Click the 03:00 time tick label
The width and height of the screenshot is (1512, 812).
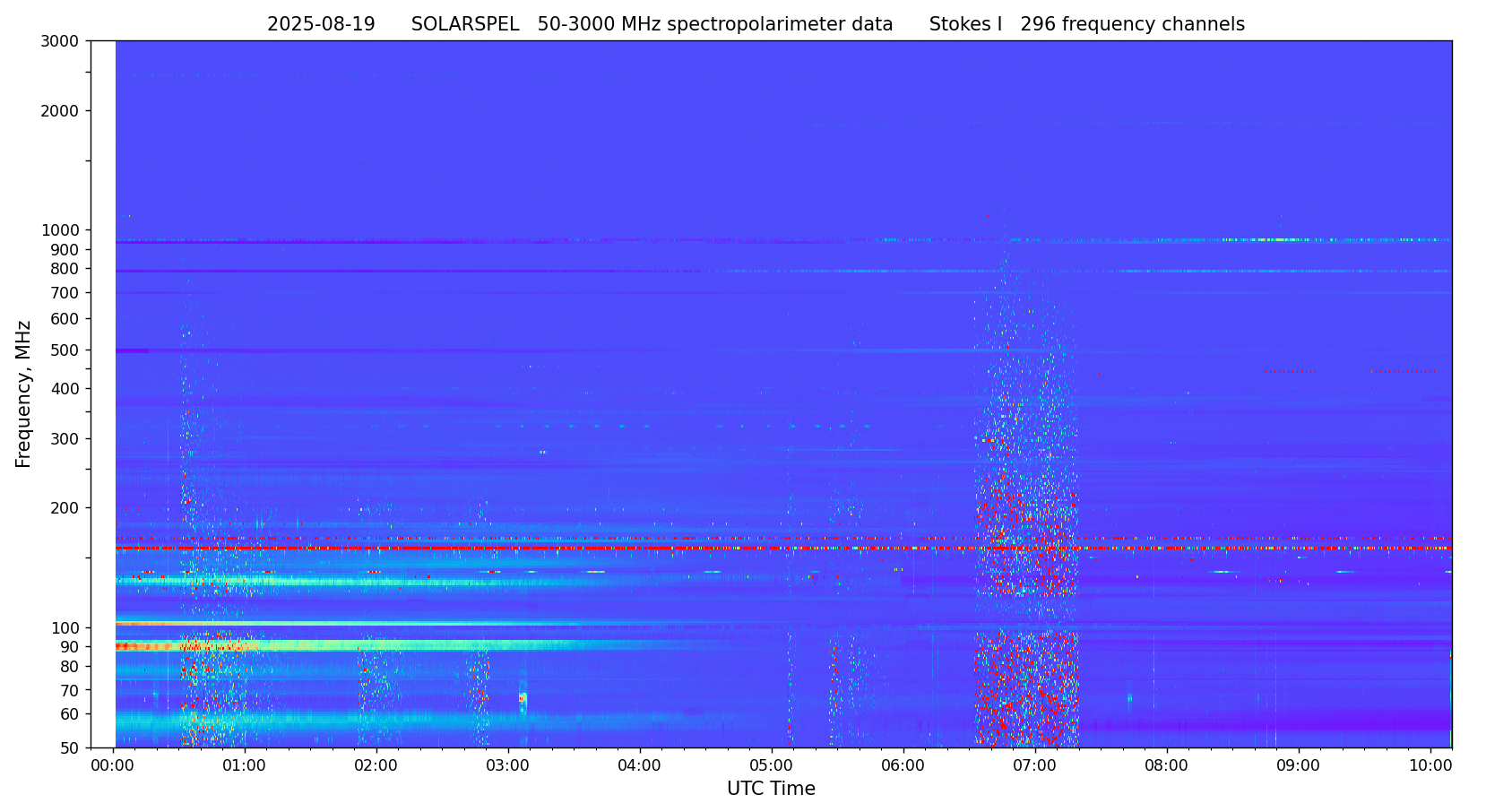click(x=508, y=766)
